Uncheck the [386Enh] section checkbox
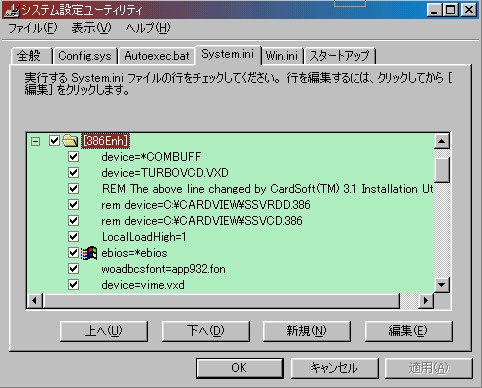 click(54, 141)
